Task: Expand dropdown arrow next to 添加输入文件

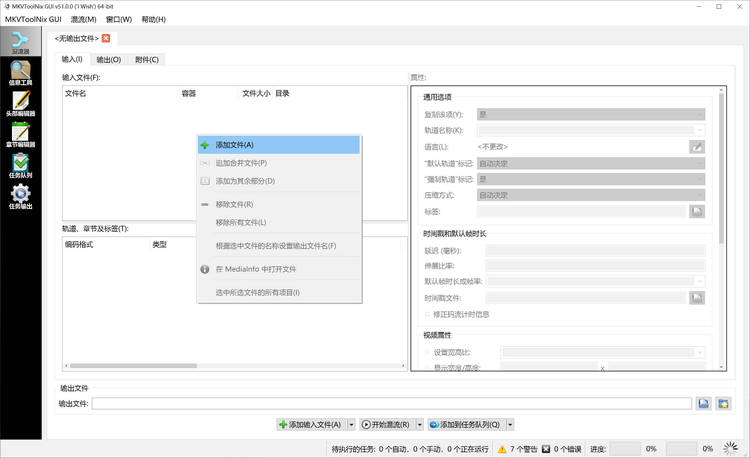Action: [x=352, y=425]
